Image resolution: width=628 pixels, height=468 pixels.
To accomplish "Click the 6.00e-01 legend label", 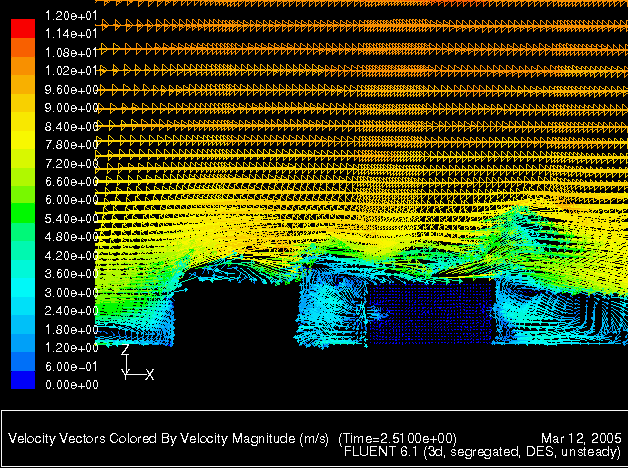I will pos(71,366).
